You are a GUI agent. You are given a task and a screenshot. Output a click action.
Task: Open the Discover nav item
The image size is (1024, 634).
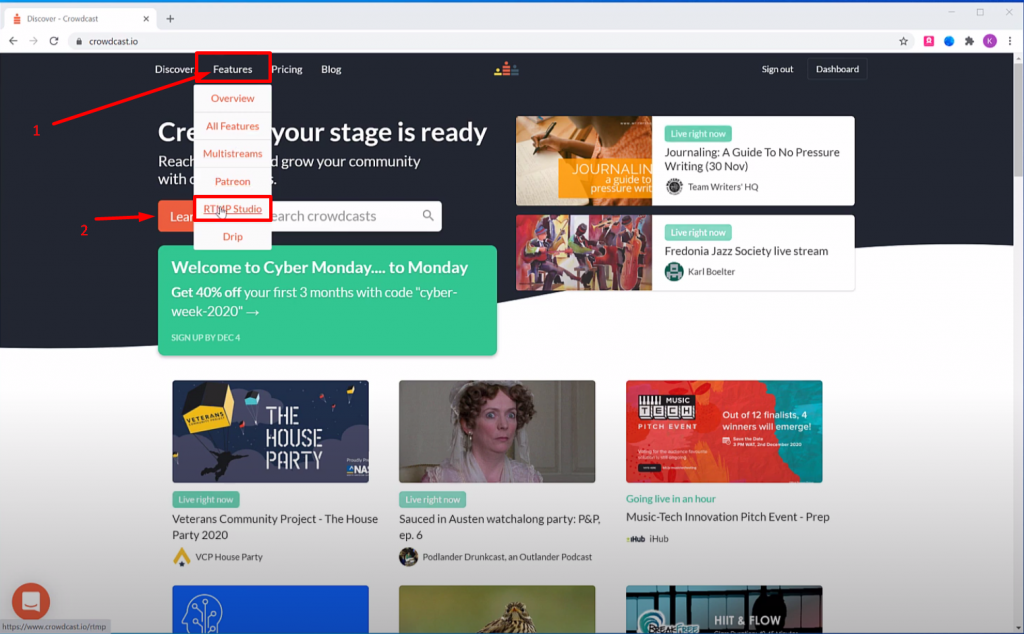[174, 69]
